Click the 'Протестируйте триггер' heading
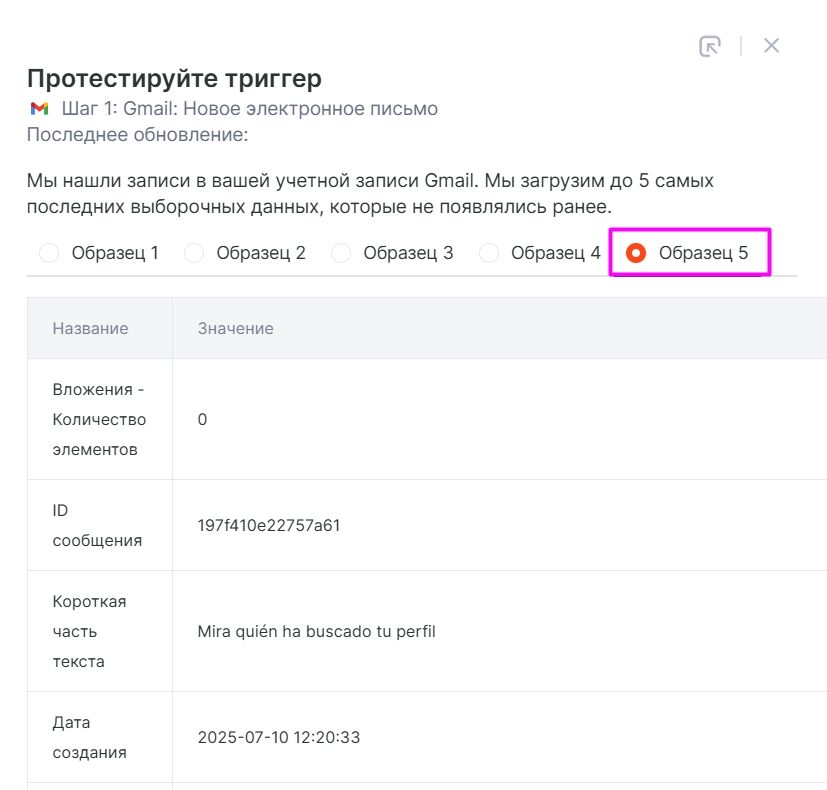The image size is (827, 790). (174, 78)
